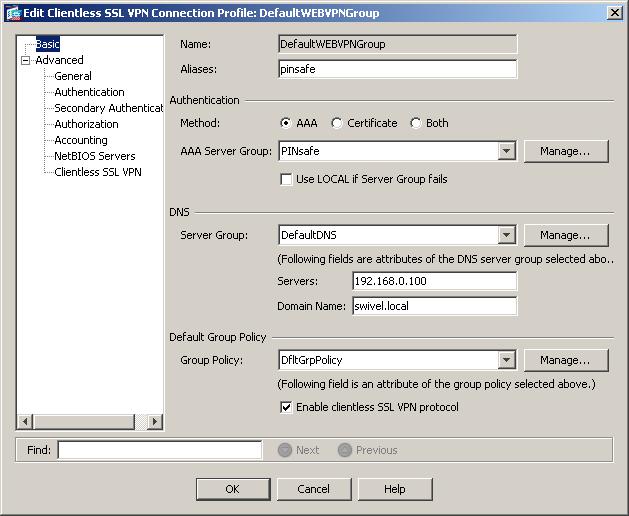Viewport: 629px width, 516px height.
Task: Close the connection profile dialog
Action: 615,13
